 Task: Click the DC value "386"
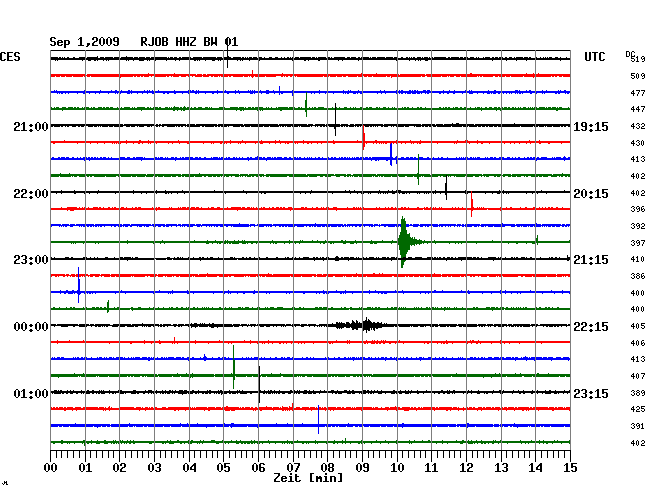[638, 276]
